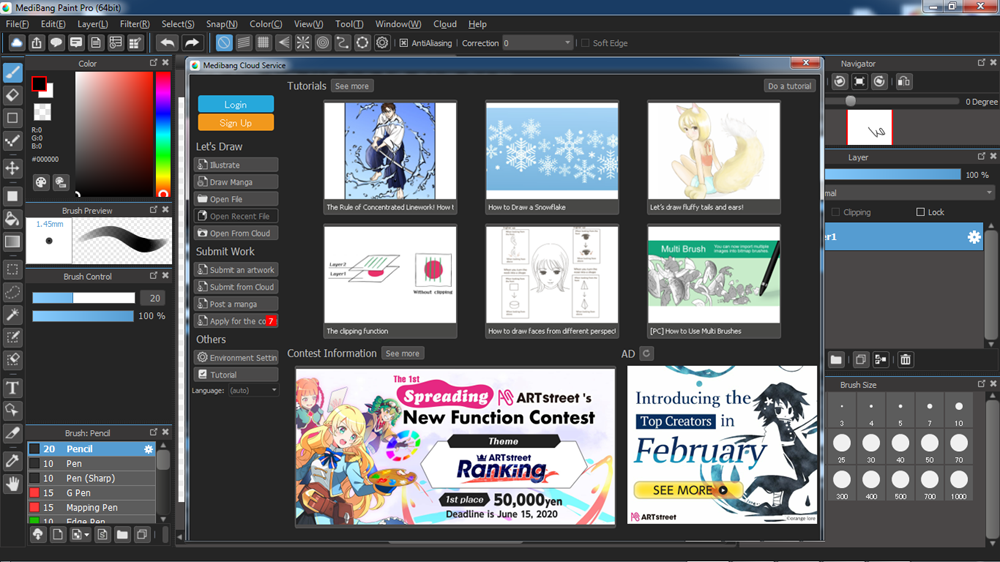Open the Layer menu
The height and width of the screenshot is (562, 1000).
(x=92, y=24)
